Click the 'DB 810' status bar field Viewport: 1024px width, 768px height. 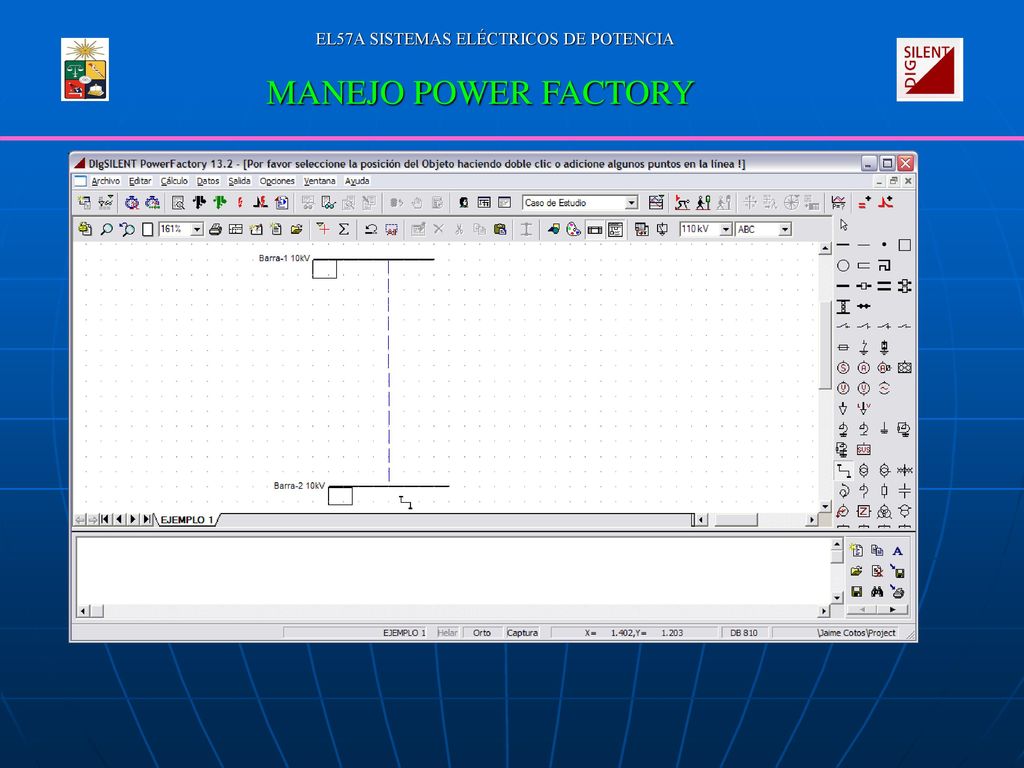744,633
